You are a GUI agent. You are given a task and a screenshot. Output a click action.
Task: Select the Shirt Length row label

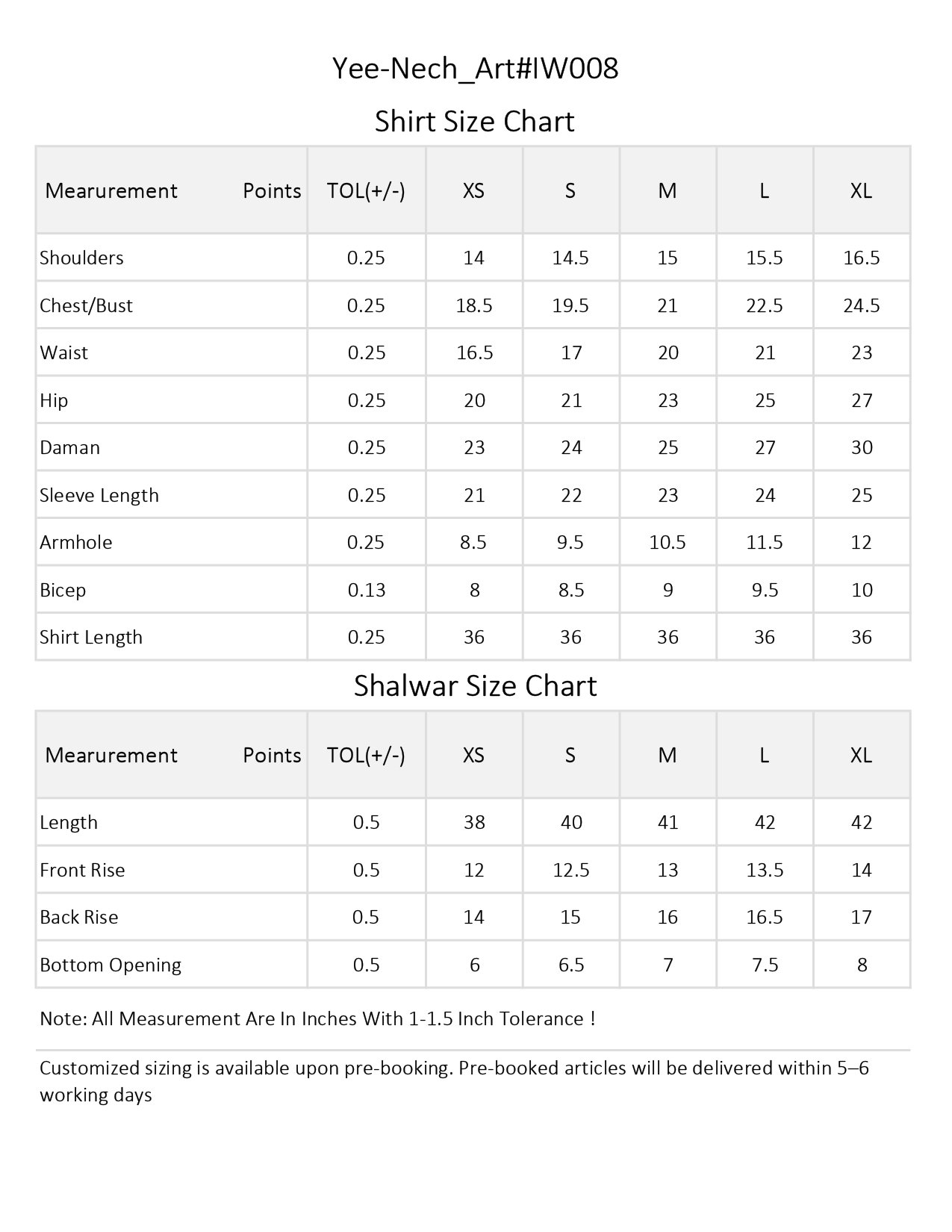coord(91,637)
